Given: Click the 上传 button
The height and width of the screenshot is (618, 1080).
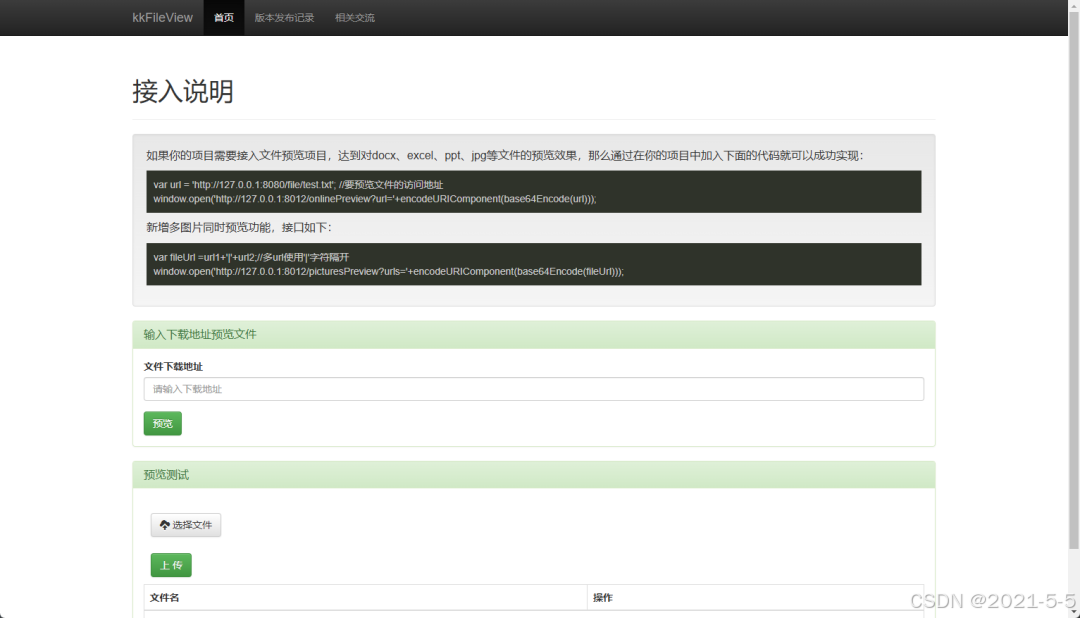Looking at the screenshot, I should click(170, 565).
